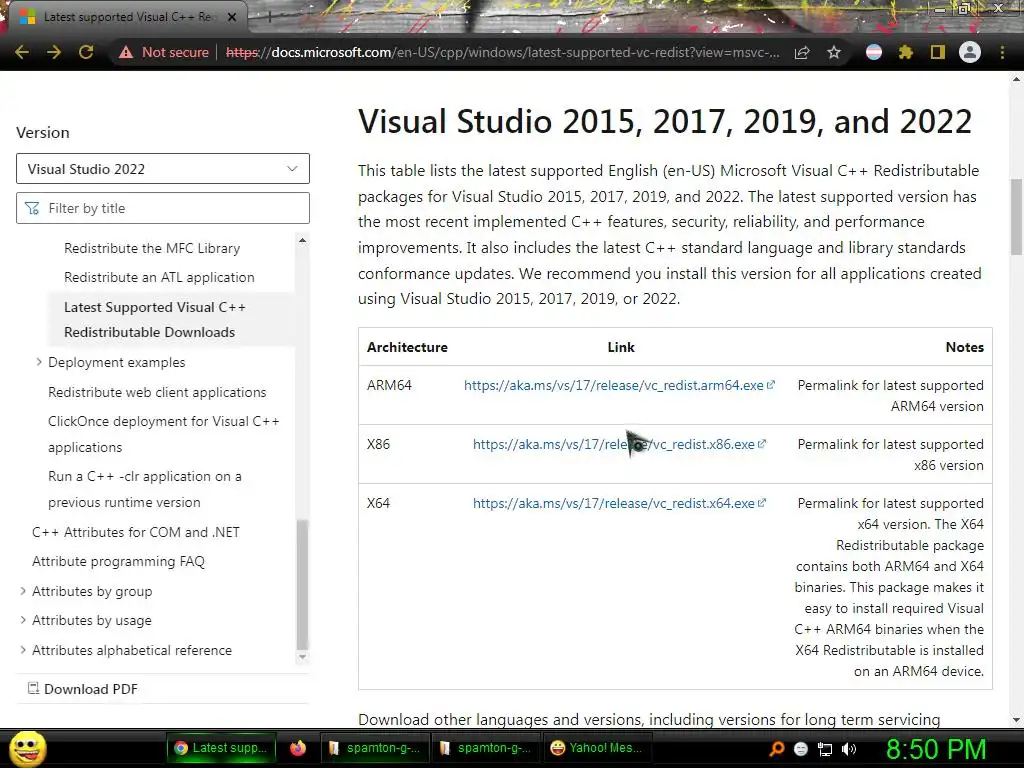Screen dimensions: 1024x768
Task: Go forward with the browser forward arrow
Action: coord(54,52)
